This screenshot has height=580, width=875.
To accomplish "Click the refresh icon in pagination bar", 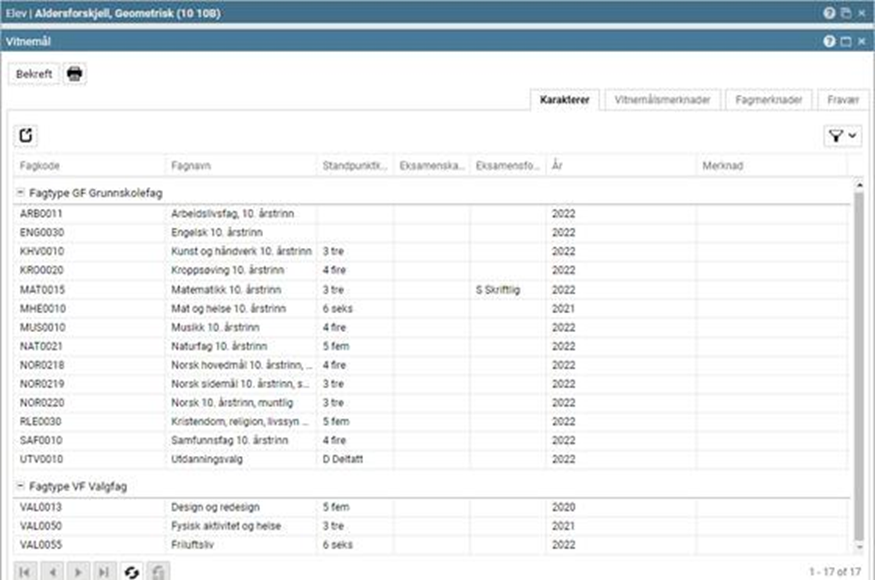I will [x=130, y=572].
